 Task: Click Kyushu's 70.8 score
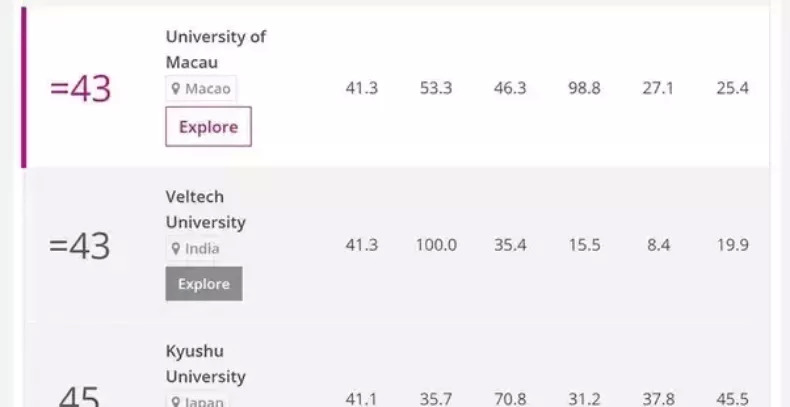[x=510, y=399]
